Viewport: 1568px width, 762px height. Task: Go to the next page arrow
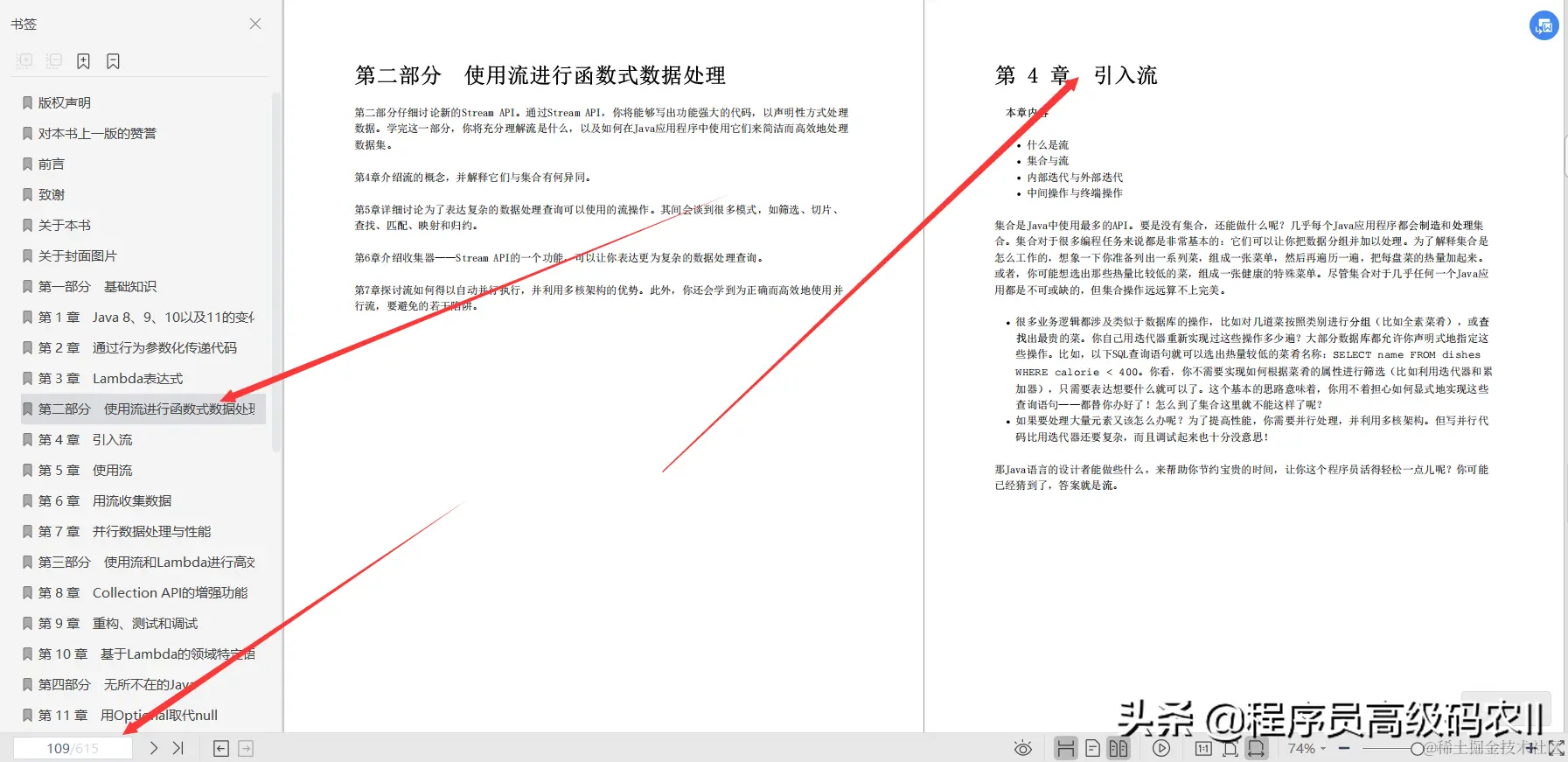point(153,748)
